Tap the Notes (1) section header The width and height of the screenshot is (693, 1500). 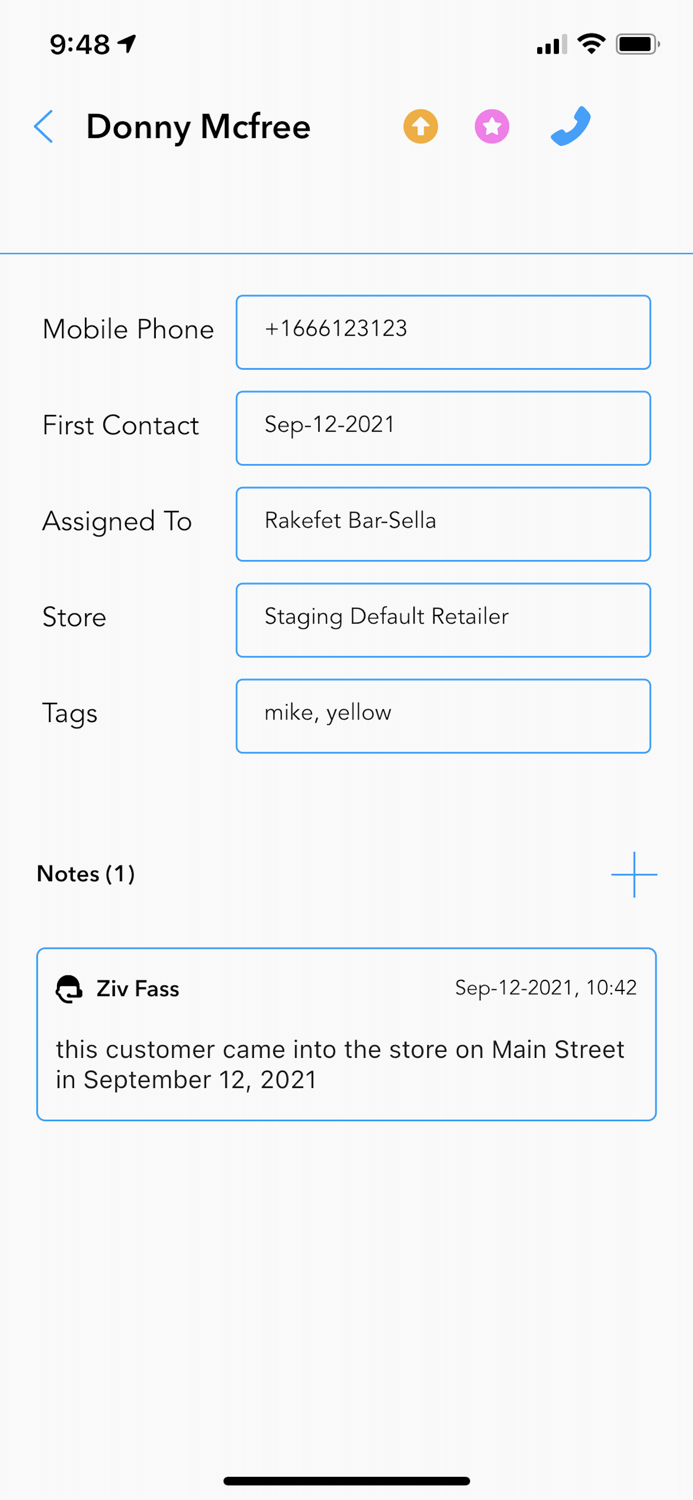pos(86,874)
